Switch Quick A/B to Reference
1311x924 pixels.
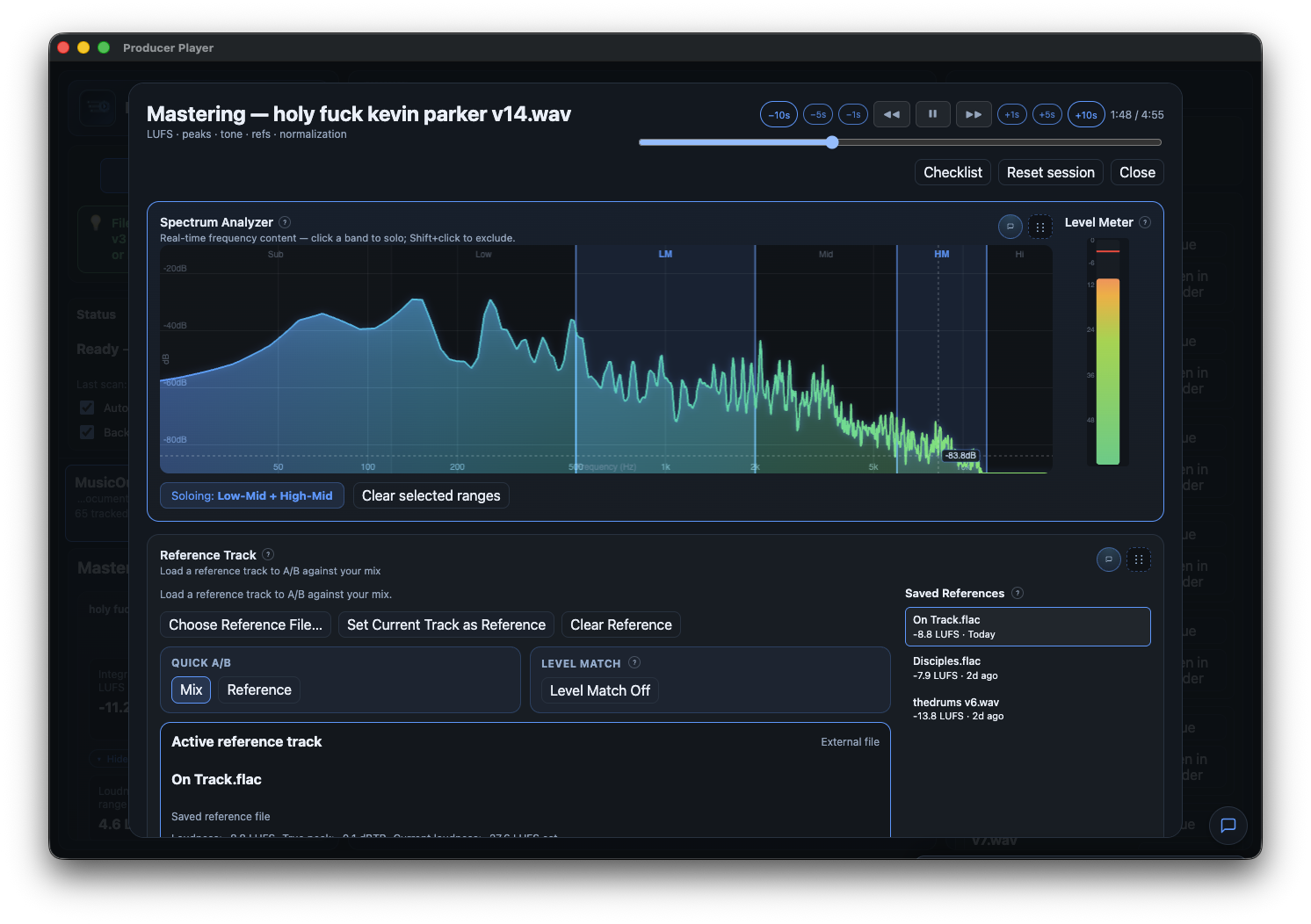click(259, 689)
